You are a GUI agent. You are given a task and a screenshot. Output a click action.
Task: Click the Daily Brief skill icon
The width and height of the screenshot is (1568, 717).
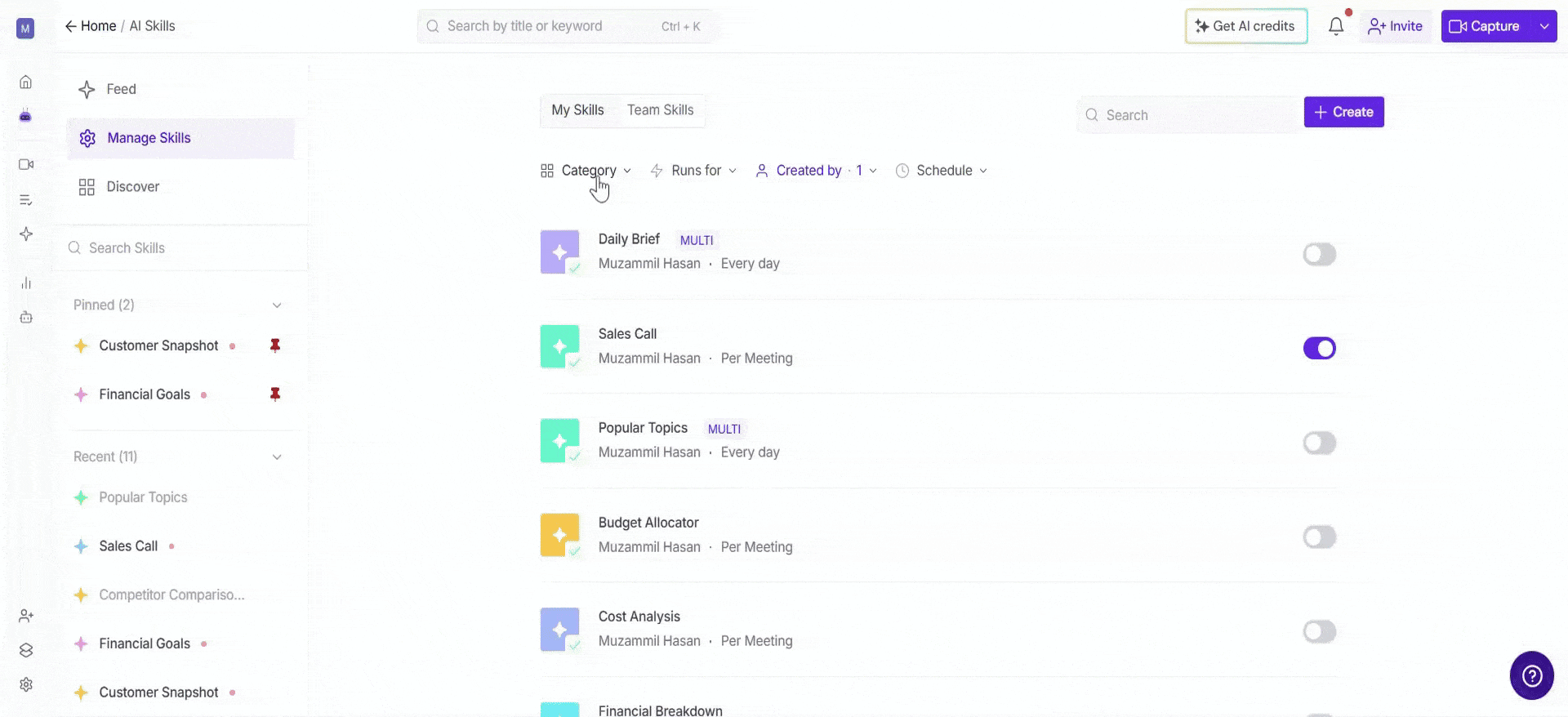[x=560, y=252]
